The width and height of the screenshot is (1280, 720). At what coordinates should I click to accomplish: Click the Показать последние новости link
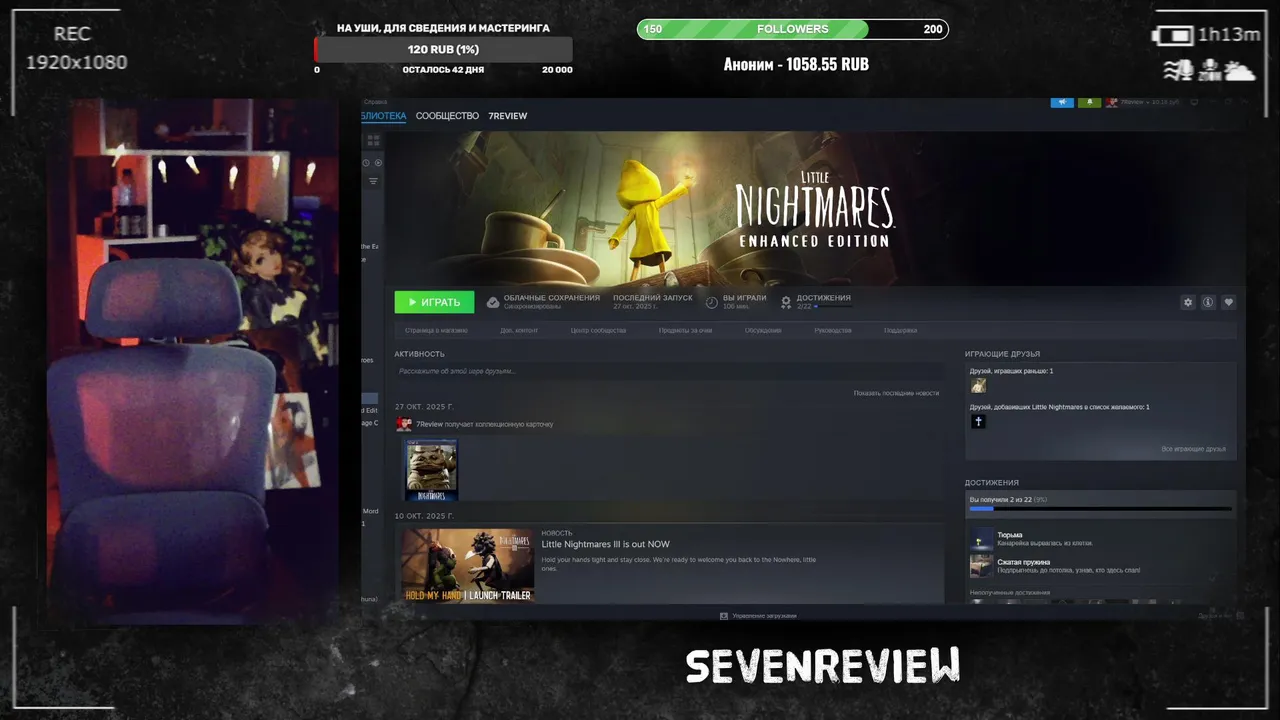click(896, 393)
